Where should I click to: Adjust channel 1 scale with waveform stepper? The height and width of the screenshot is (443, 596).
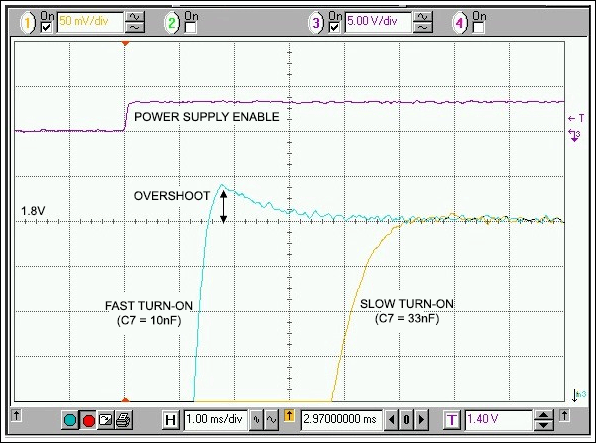coord(135,22)
